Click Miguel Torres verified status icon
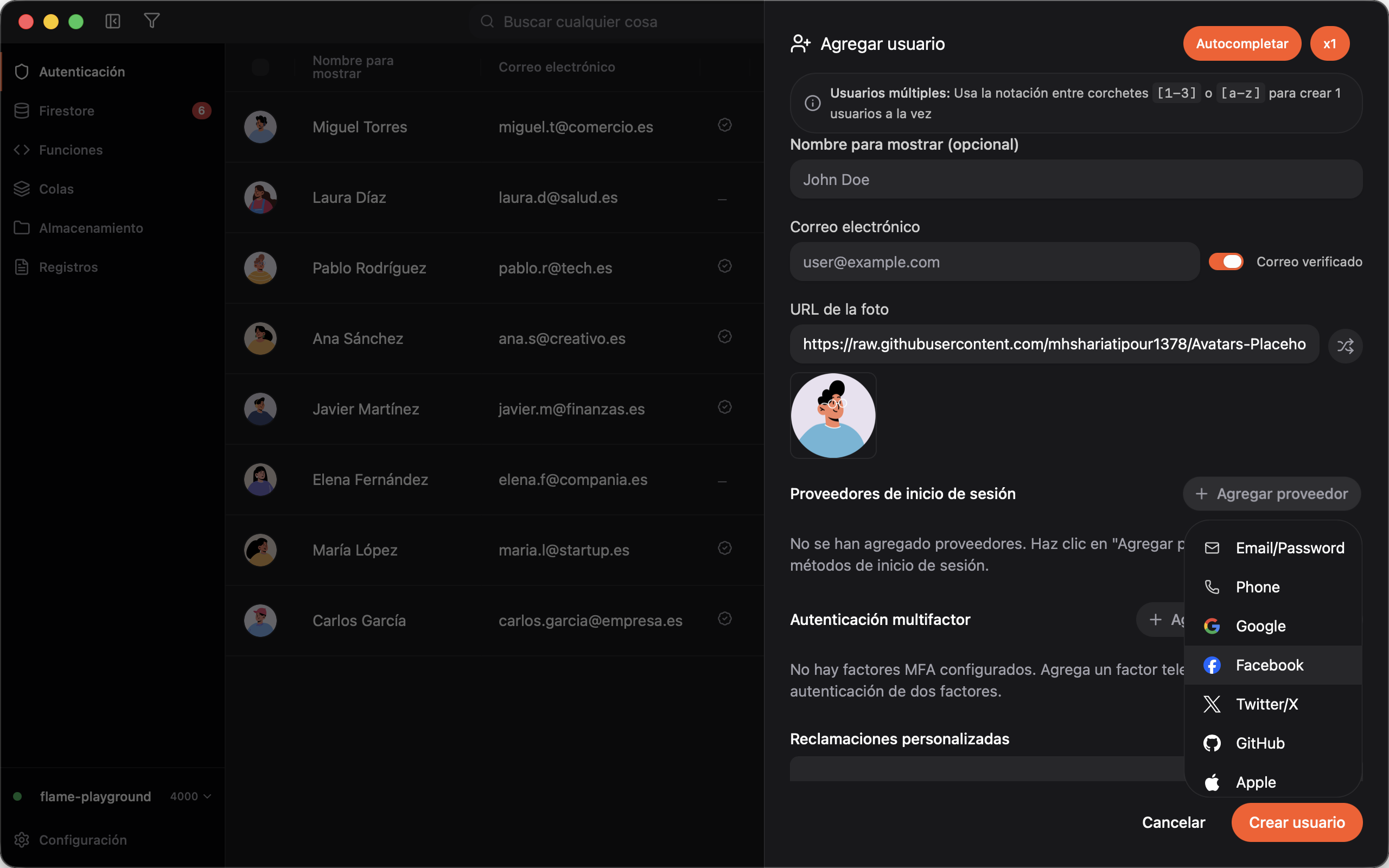This screenshot has height=868, width=1389. [x=724, y=125]
